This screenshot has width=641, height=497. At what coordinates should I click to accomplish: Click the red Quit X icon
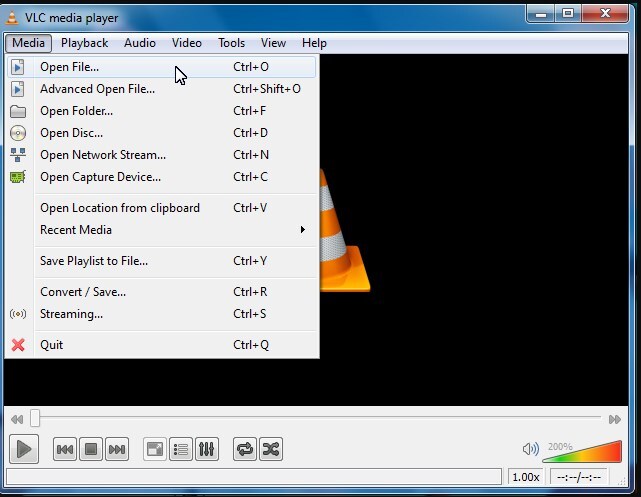(x=18, y=345)
